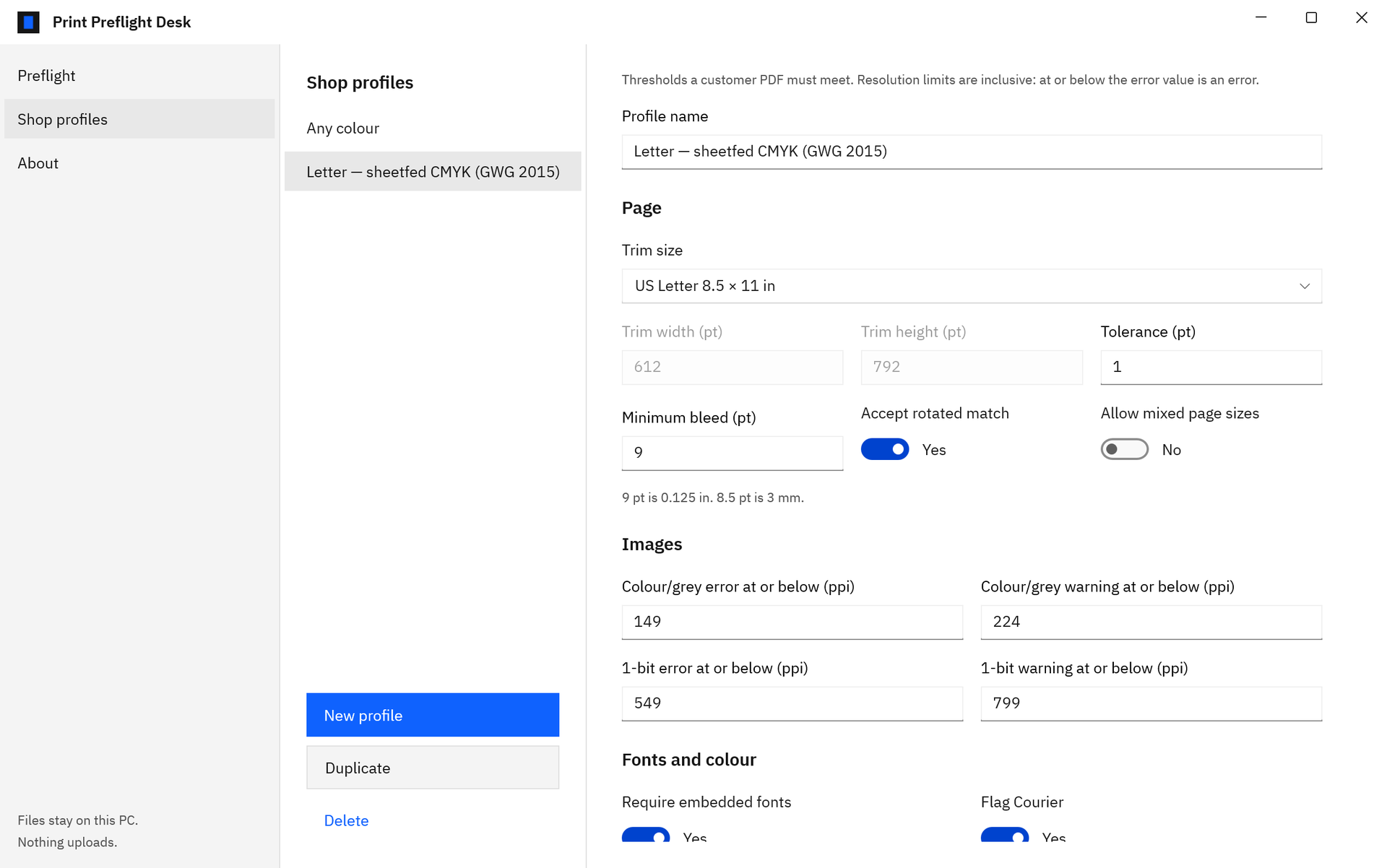
Task: Duplicate the selected profile
Action: [x=433, y=768]
